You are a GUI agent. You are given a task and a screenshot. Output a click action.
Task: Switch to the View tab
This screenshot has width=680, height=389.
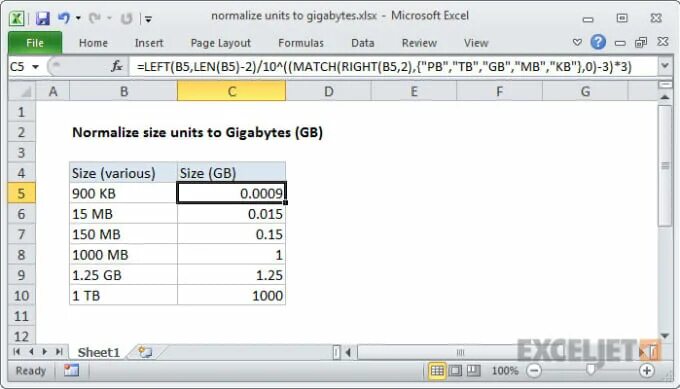click(x=476, y=43)
